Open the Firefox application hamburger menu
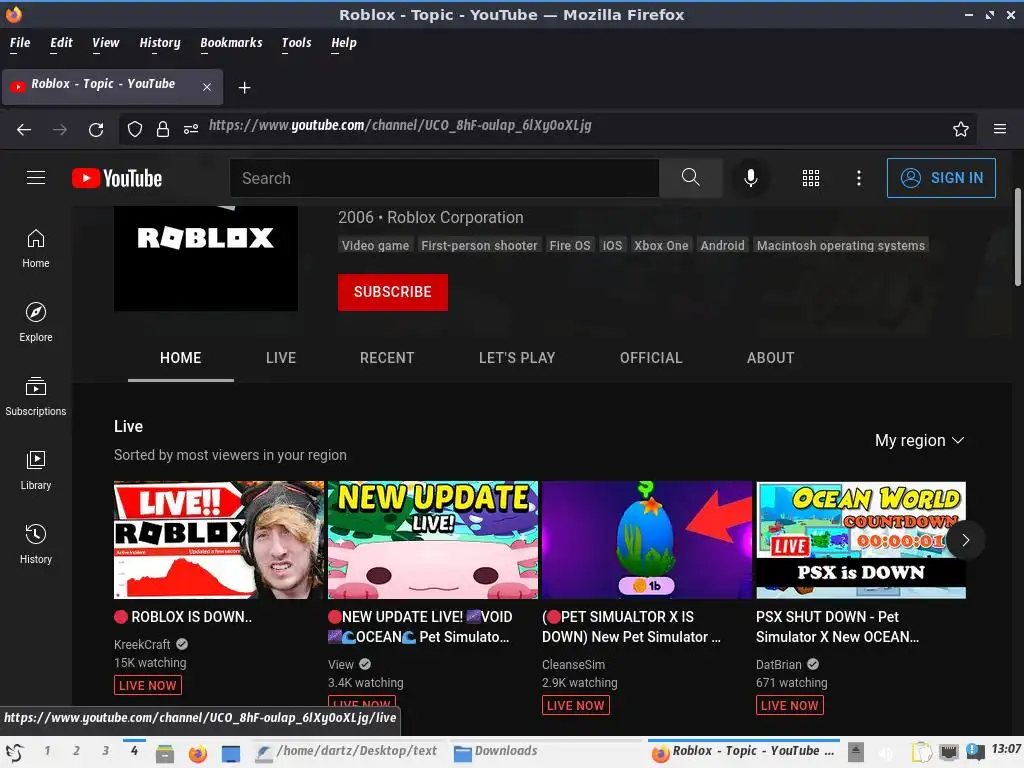Image resolution: width=1024 pixels, height=768 pixels. click(1000, 129)
